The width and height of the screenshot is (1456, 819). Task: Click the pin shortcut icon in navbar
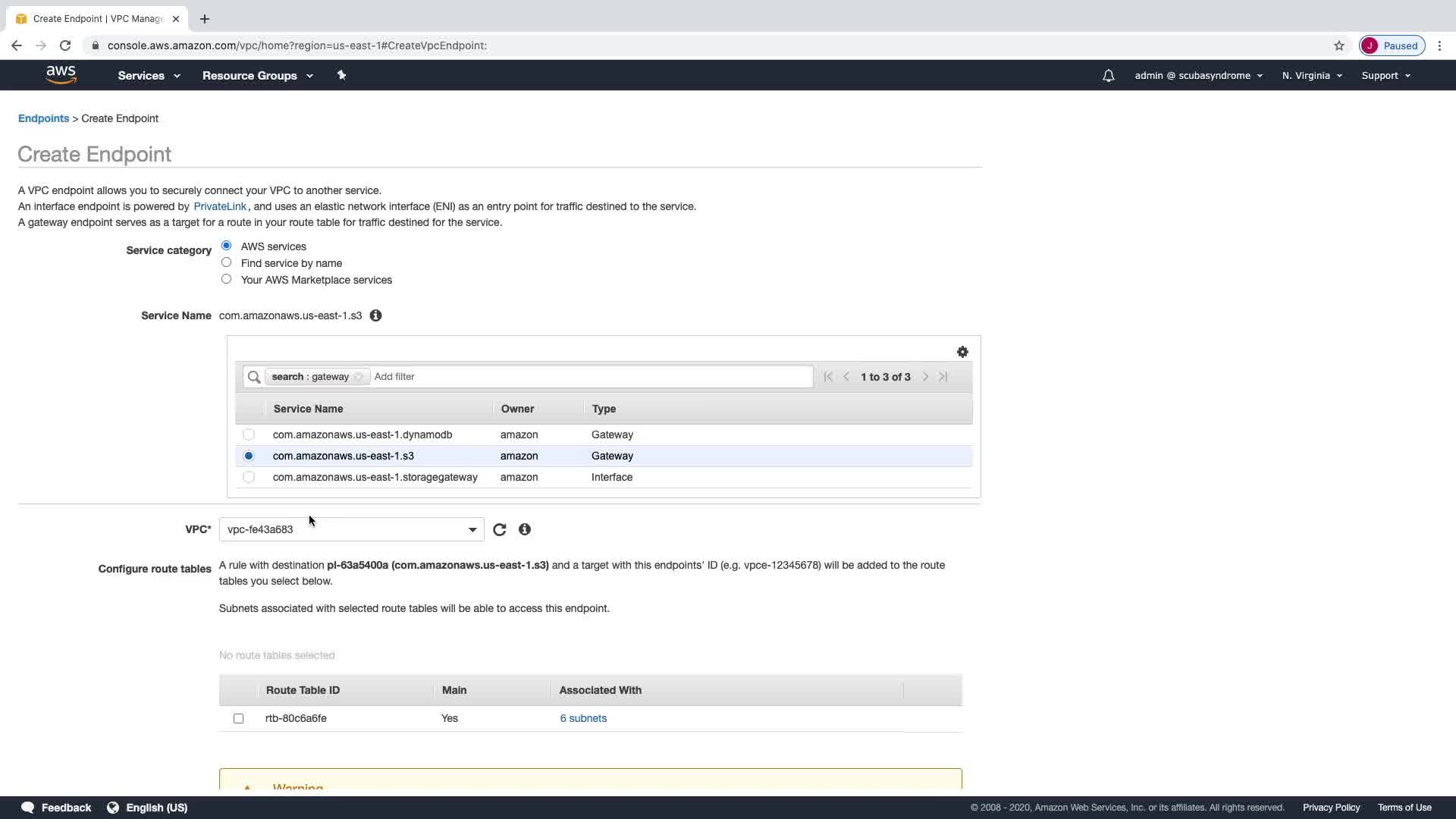pyautogui.click(x=341, y=75)
